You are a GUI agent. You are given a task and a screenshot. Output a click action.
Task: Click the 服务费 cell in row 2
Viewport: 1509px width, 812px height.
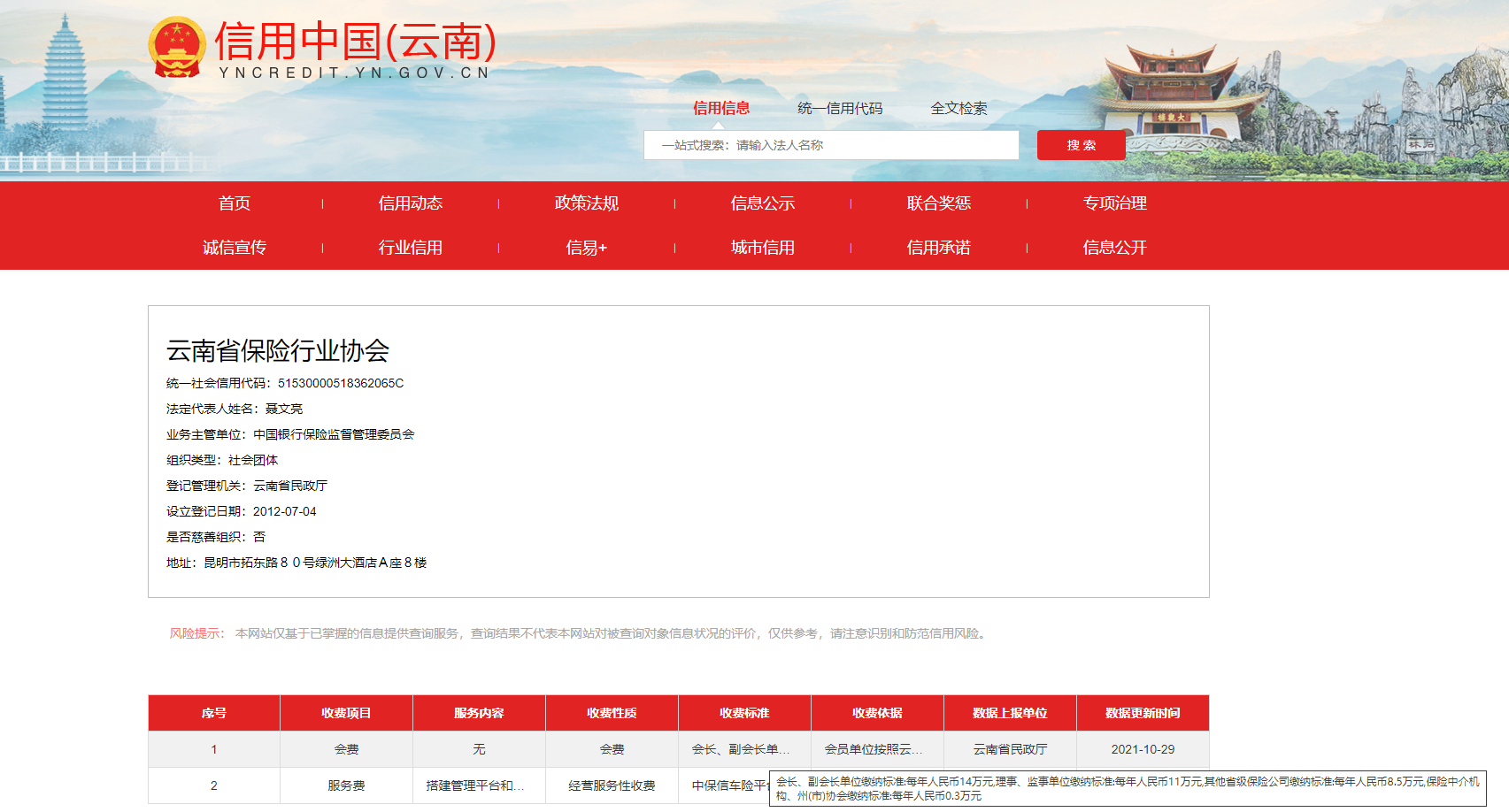[x=347, y=785]
